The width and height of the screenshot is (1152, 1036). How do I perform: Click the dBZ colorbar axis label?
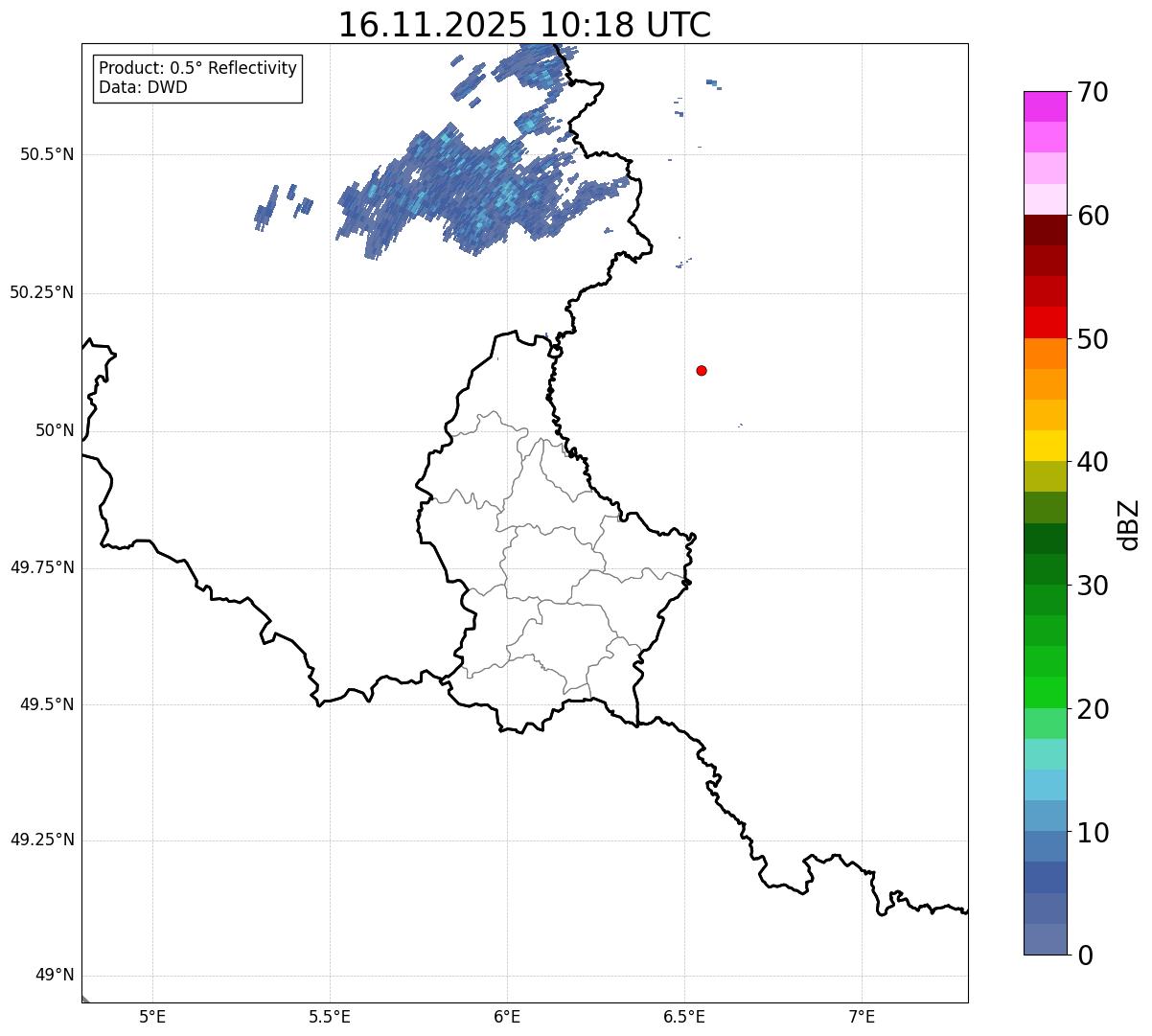click(x=1130, y=523)
